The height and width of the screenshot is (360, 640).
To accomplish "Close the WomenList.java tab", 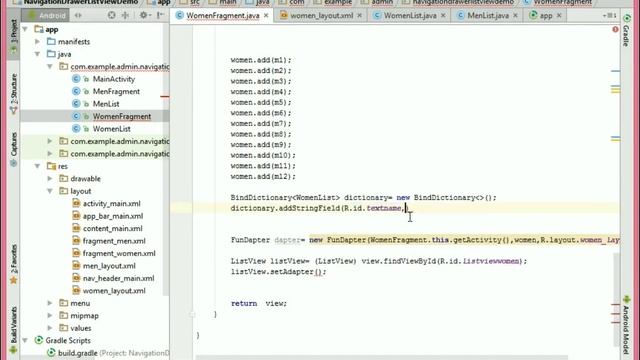I will point(443,16).
